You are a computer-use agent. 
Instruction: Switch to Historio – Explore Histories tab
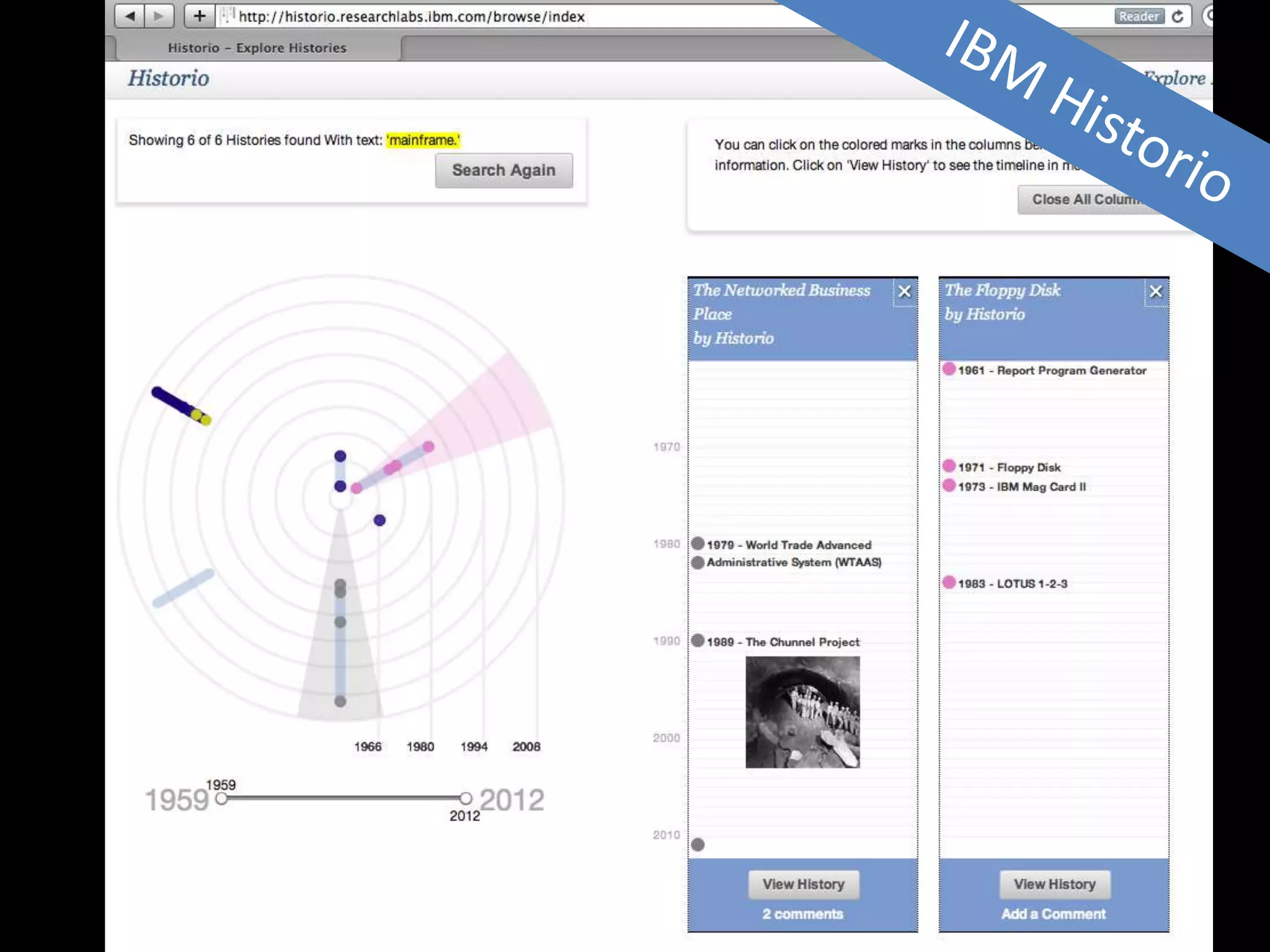coord(257,48)
